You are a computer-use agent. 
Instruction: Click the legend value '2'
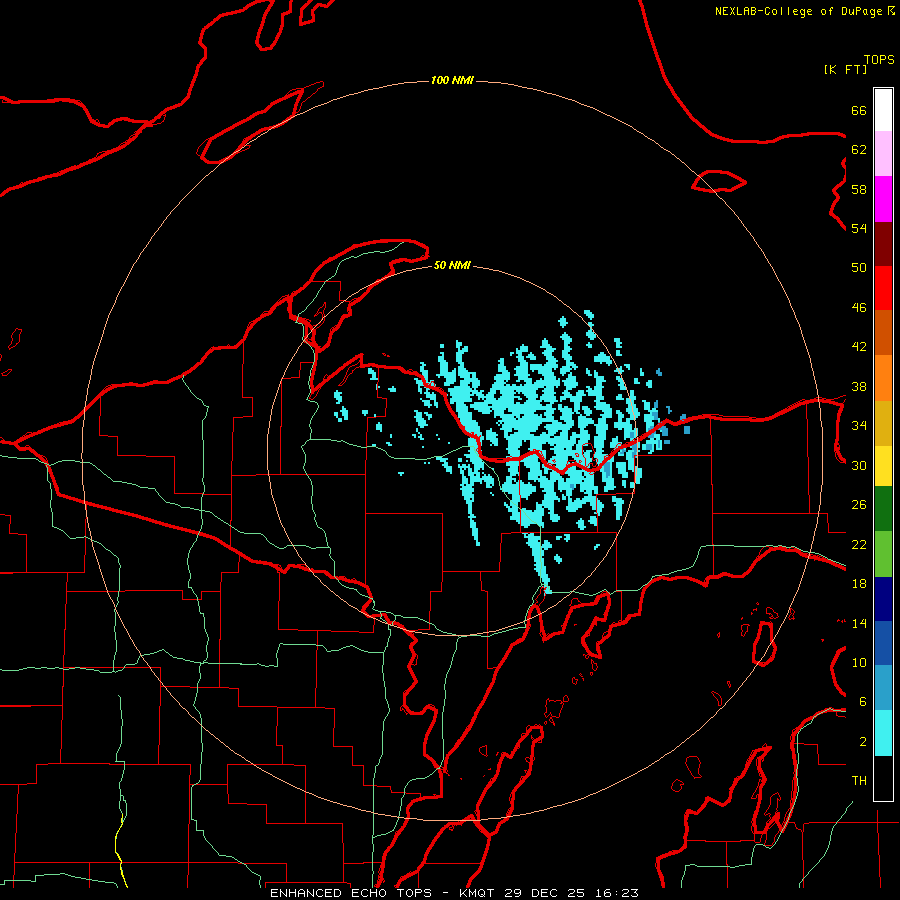(x=863, y=742)
